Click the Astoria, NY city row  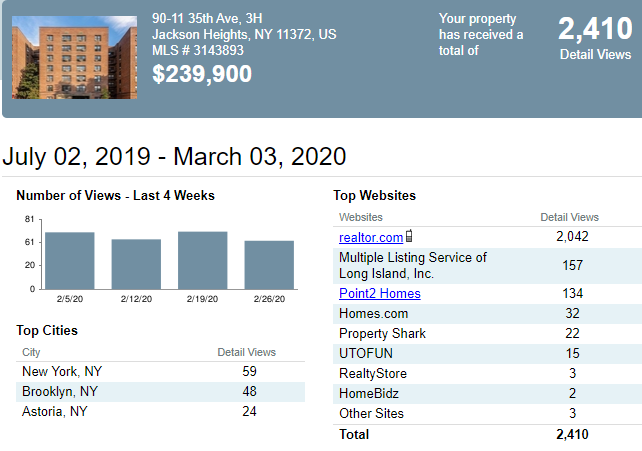[x=160, y=411]
